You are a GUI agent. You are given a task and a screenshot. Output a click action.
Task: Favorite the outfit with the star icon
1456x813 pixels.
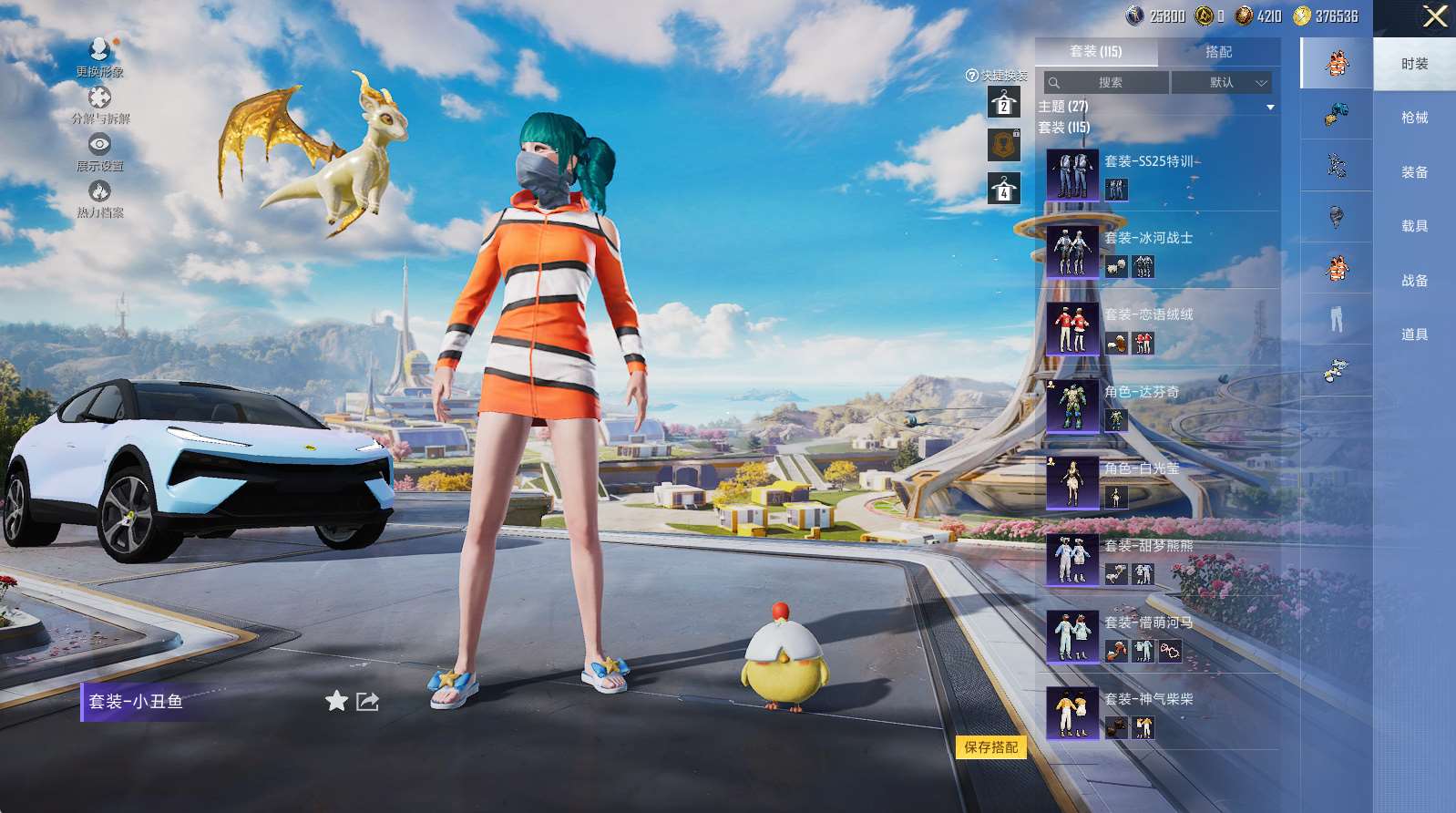(336, 701)
